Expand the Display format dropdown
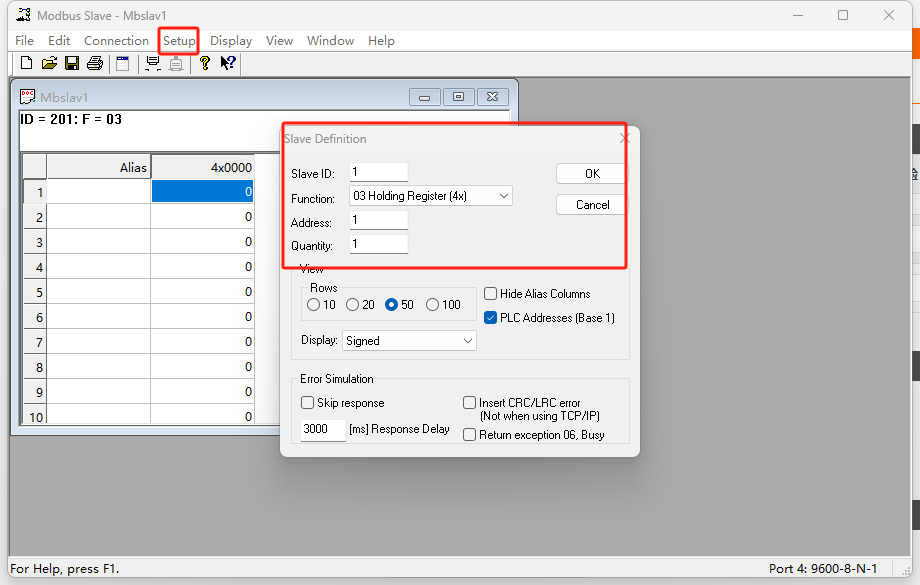The width and height of the screenshot is (920, 585). [x=409, y=341]
